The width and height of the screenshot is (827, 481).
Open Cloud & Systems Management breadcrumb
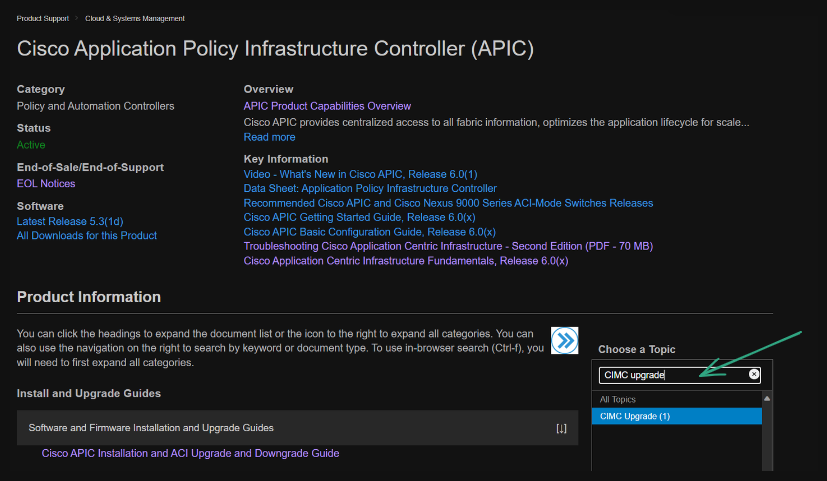tap(135, 18)
